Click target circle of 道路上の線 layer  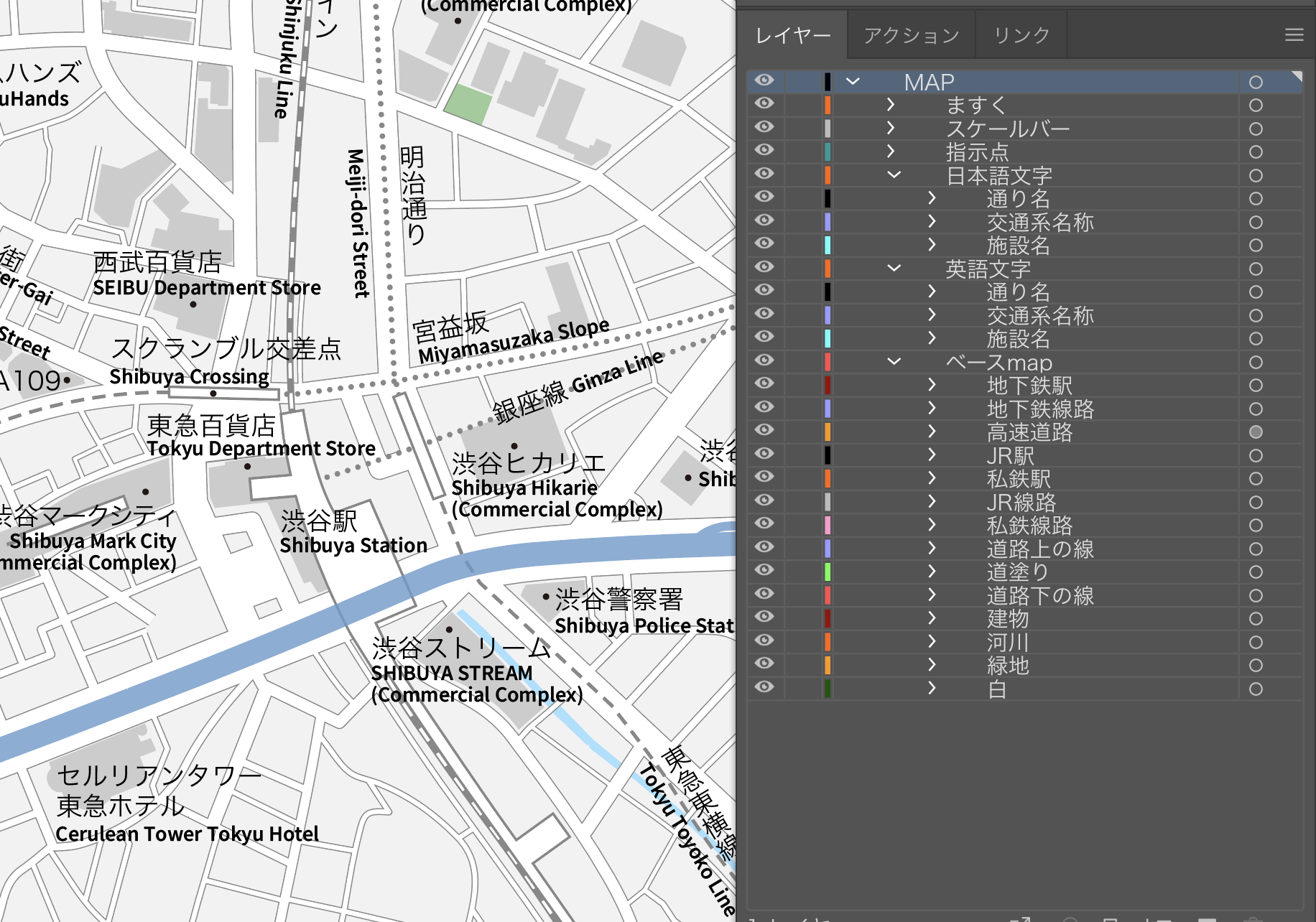(1256, 549)
